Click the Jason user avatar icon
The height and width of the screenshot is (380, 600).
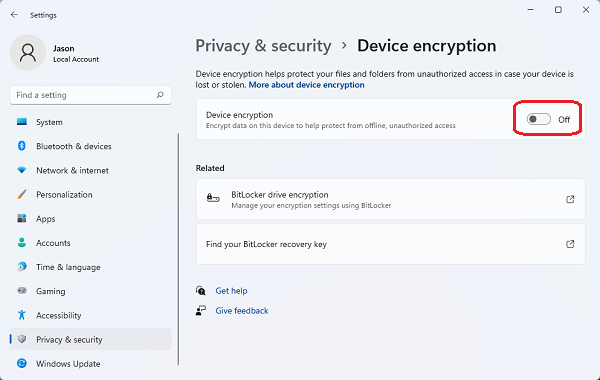[x=28, y=53]
